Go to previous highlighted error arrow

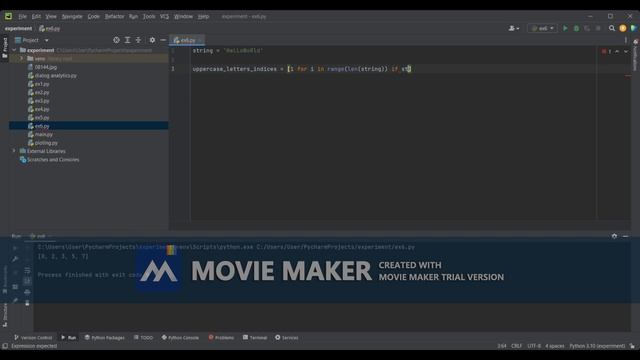[x=617, y=51]
